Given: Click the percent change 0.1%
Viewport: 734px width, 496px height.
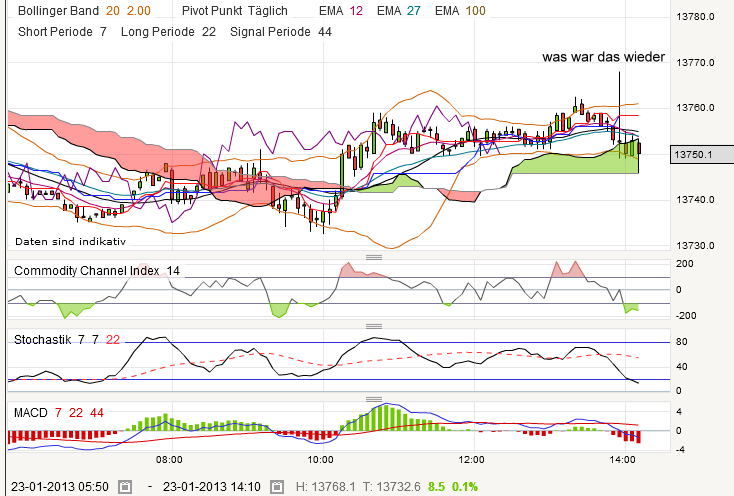Looking at the screenshot, I should pyautogui.click(x=465, y=487).
